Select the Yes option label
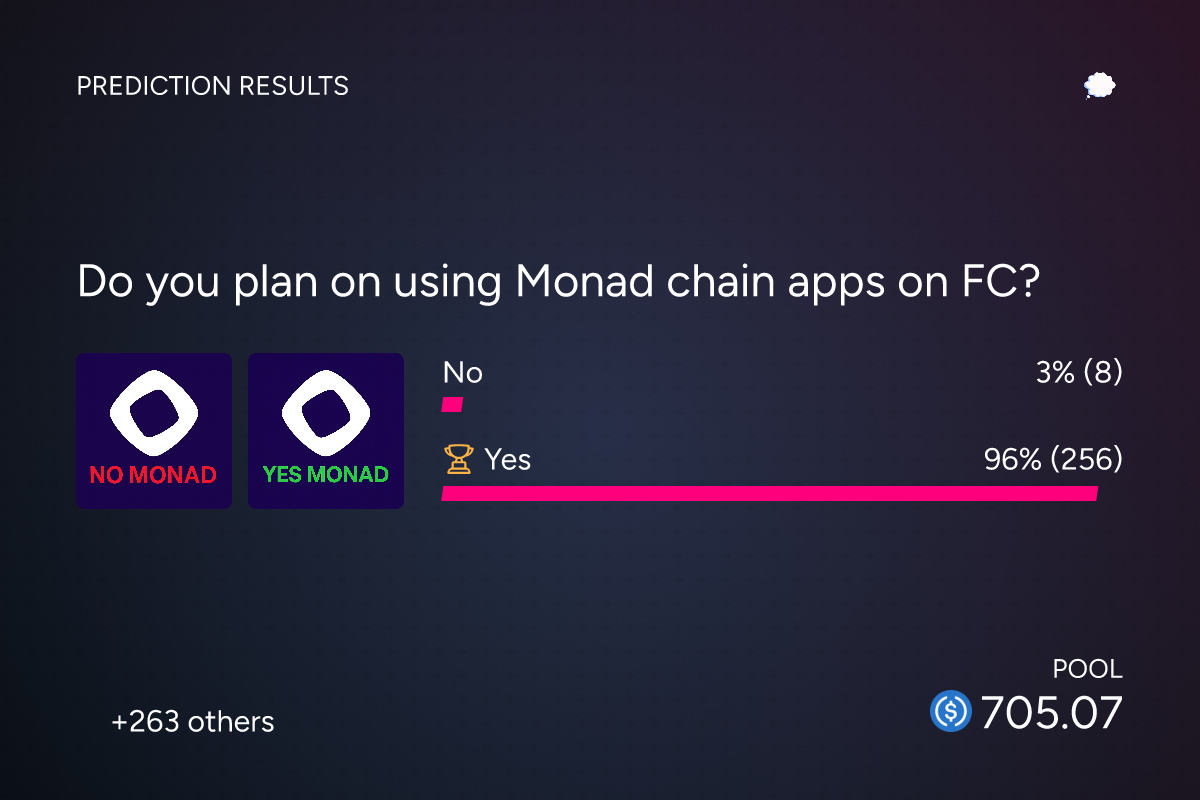This screenshot has height=800, width=1200. click(508, 460)
